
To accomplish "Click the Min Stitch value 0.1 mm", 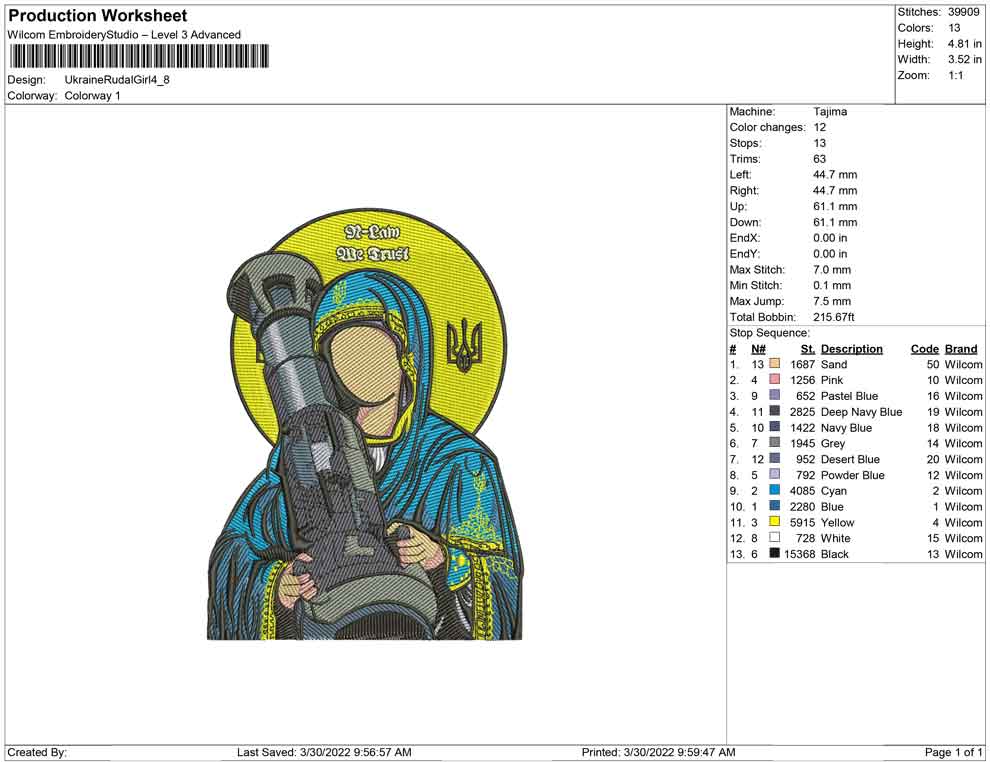I will point(832,285).
